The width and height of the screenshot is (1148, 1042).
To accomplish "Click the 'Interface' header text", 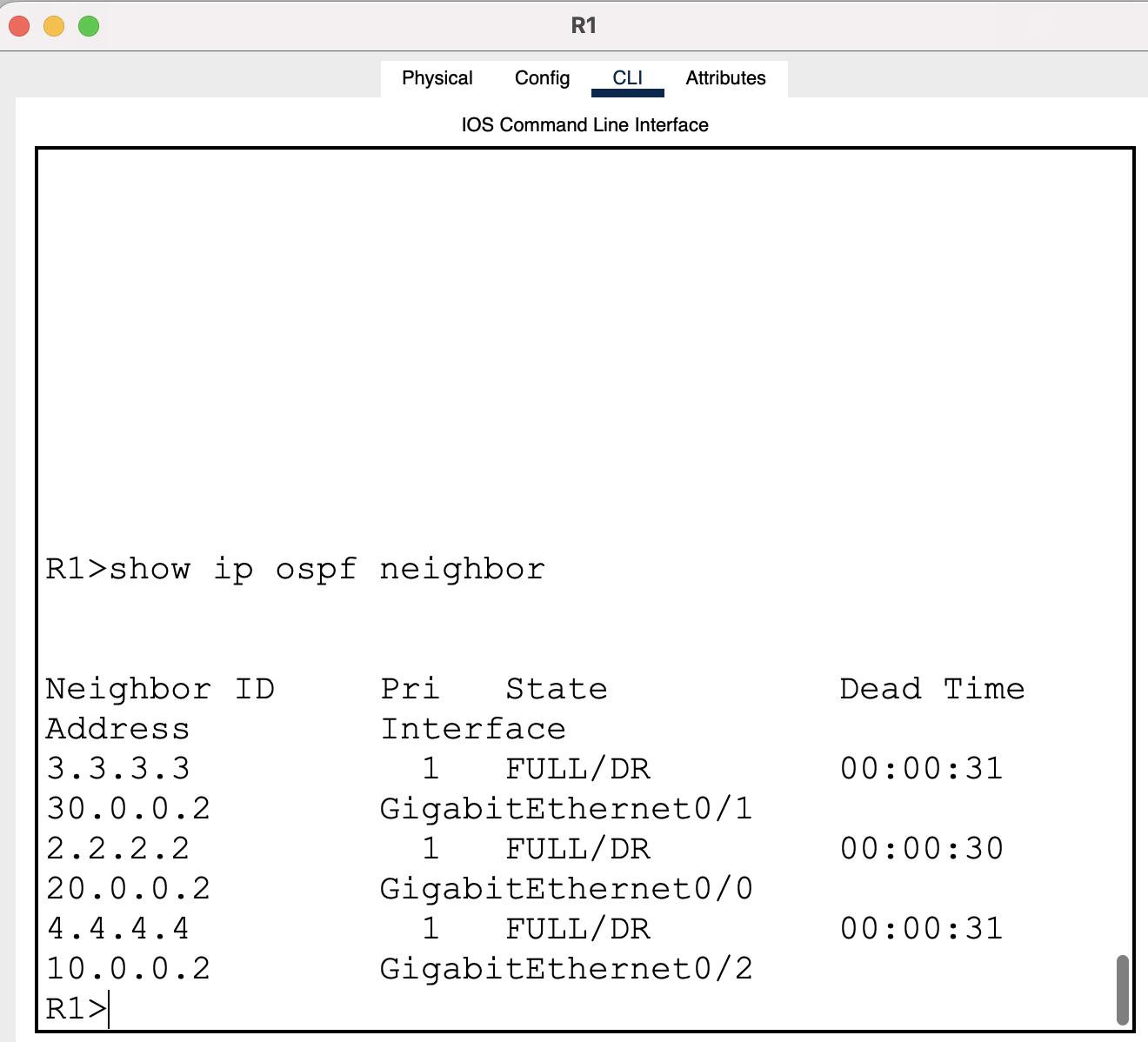I will [473, 729].
